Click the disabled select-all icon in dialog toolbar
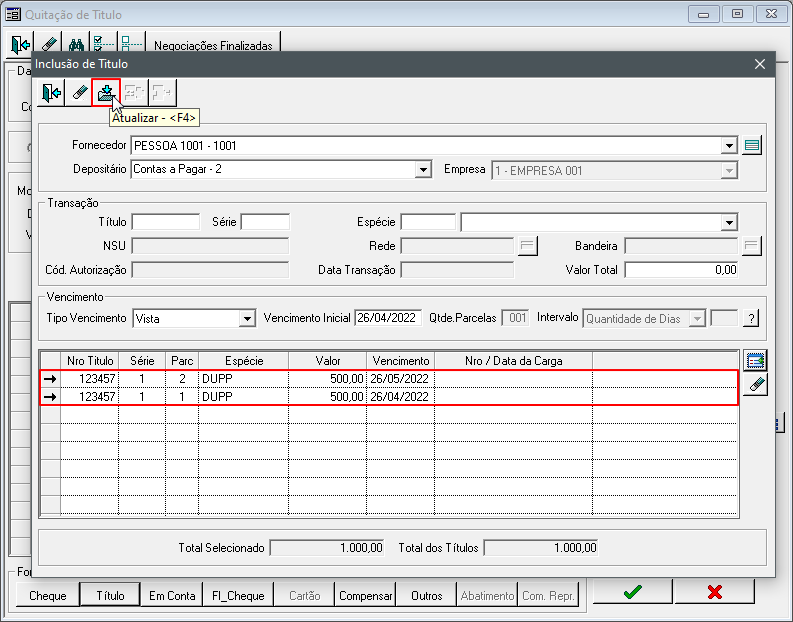The width and height of the screenshot is (793, 622). pos(134,93)
